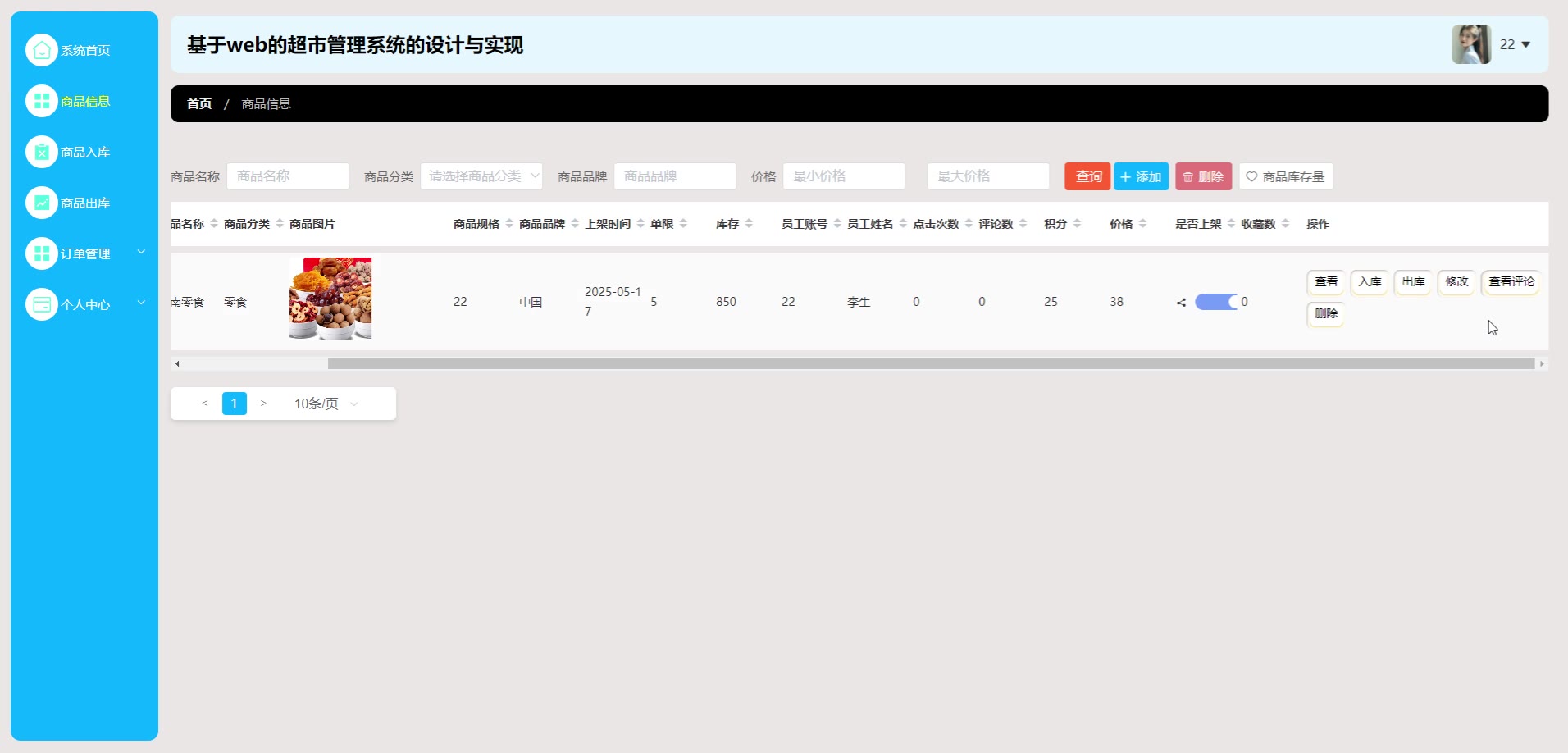Image resolution: width=1568 pixels, height=753 pixels.
Task: Expand the 订单管理 submenu chevron
Action: tap(141, 252)
